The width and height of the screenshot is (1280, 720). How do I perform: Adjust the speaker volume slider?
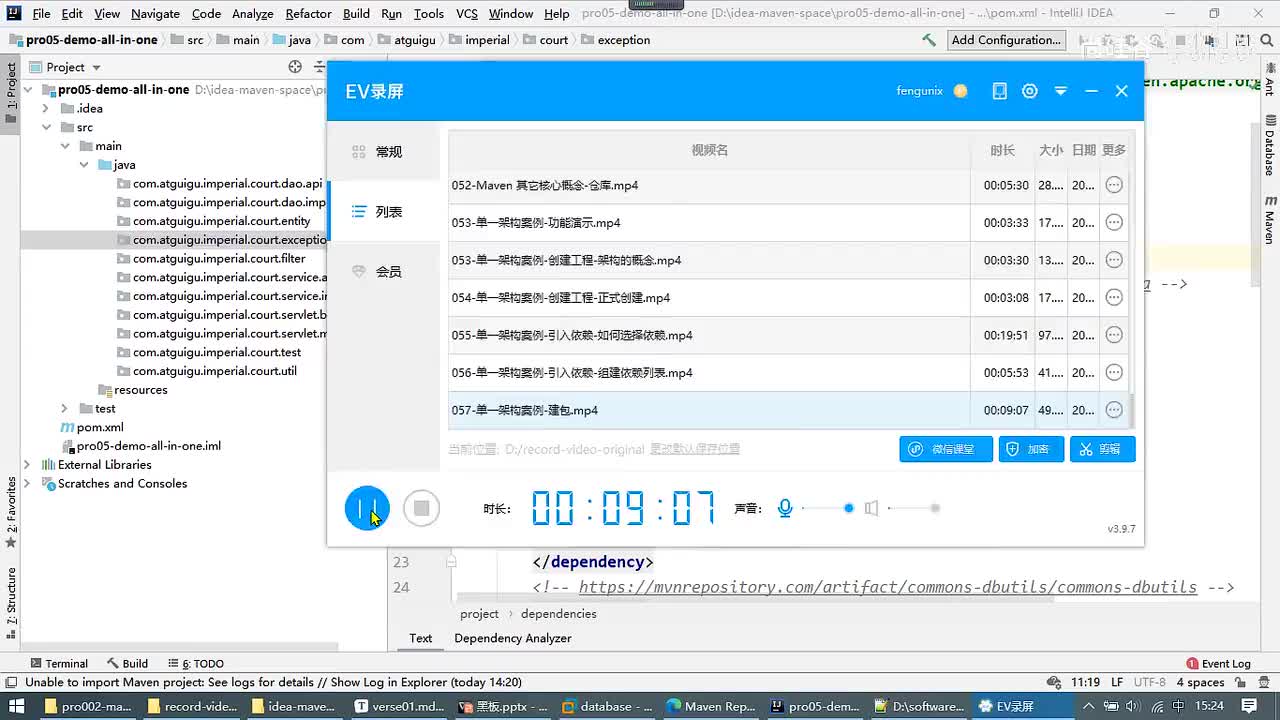(914, 508)
